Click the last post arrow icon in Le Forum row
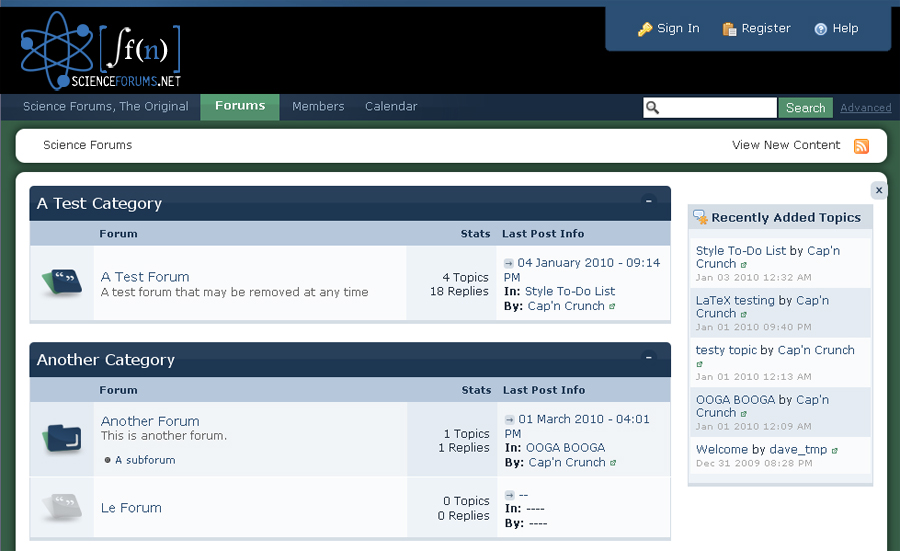 click(509, 495)
